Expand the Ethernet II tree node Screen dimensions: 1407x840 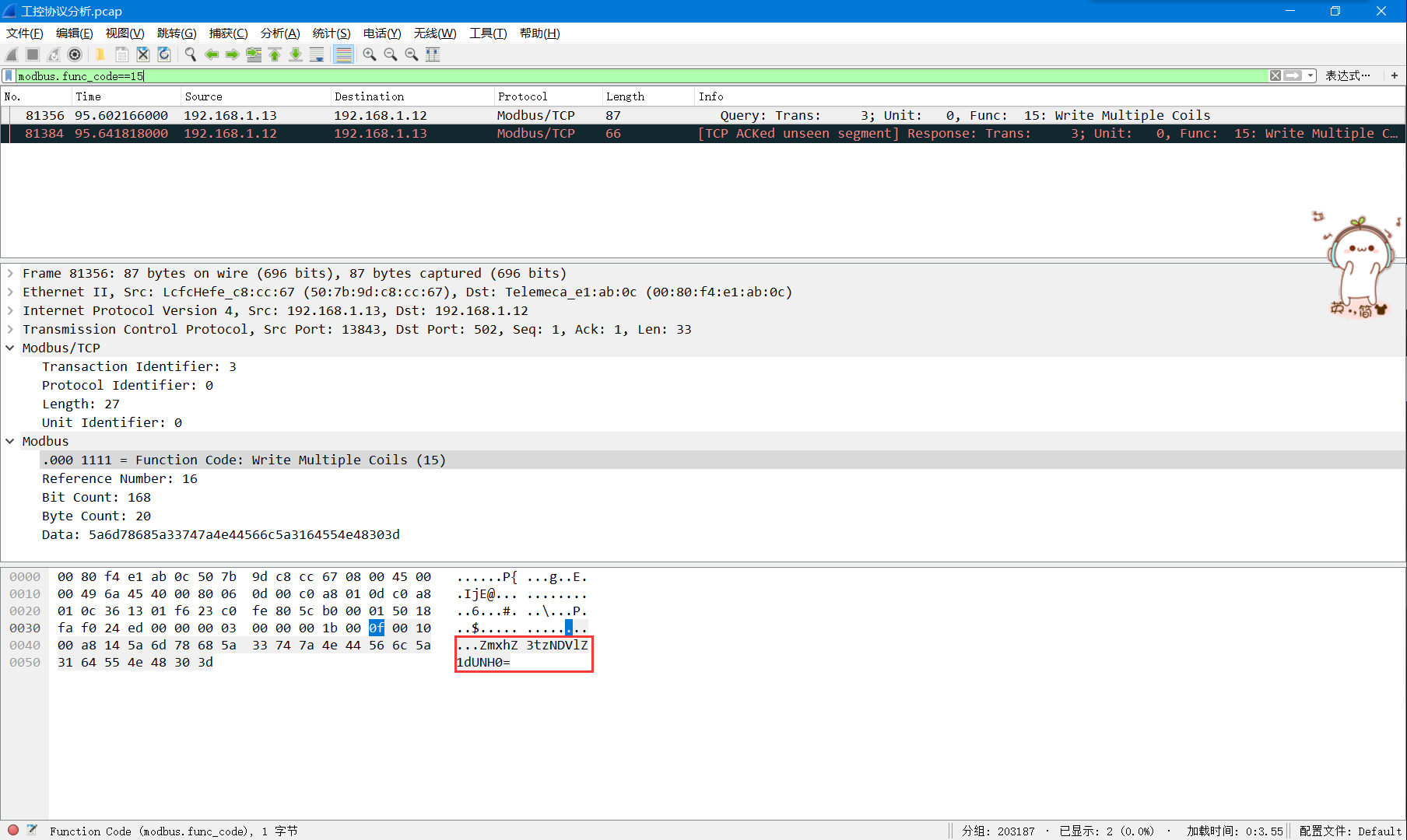coord(10,292)
